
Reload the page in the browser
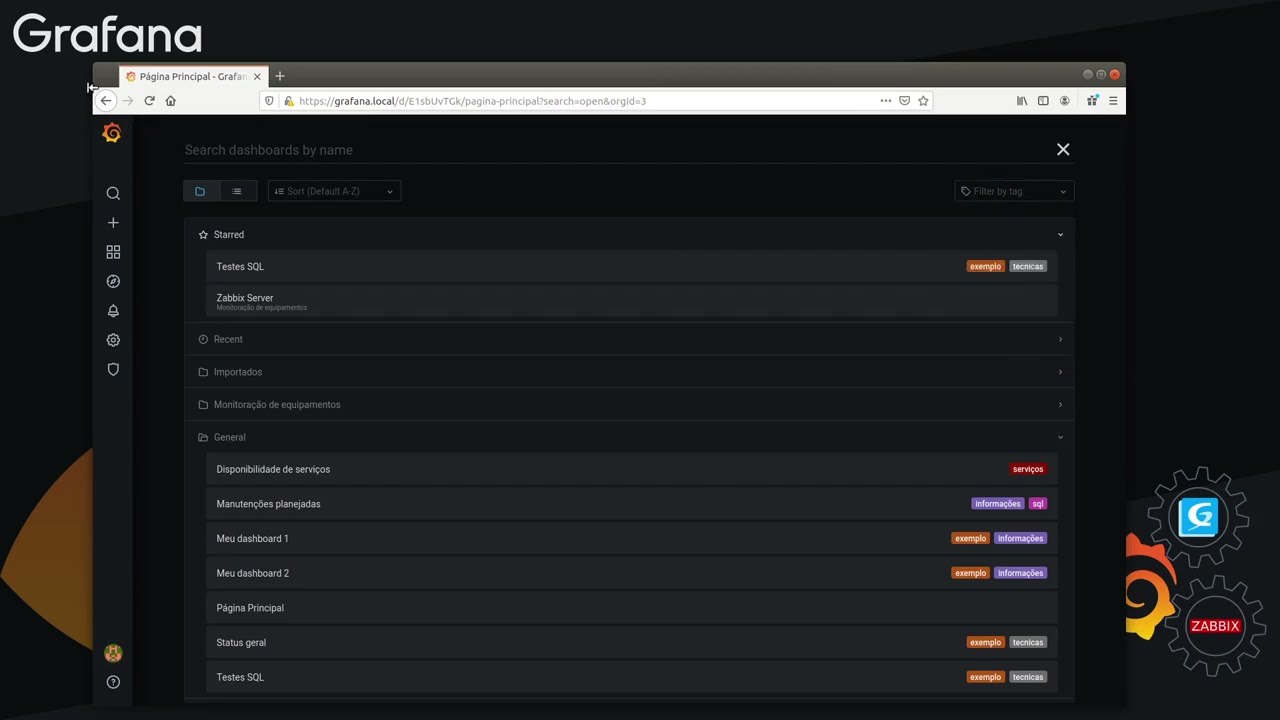149,101
